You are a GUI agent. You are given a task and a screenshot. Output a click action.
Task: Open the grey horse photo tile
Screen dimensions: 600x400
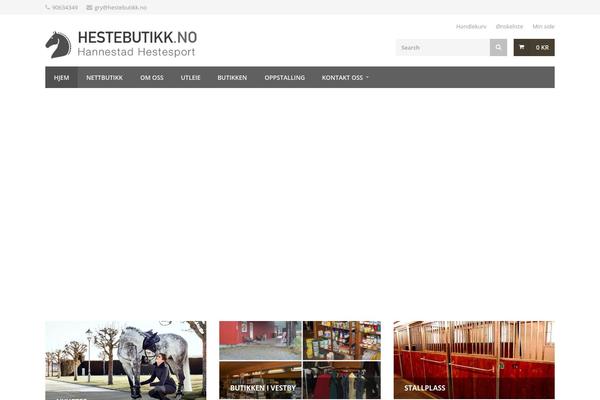coord(126,360)
